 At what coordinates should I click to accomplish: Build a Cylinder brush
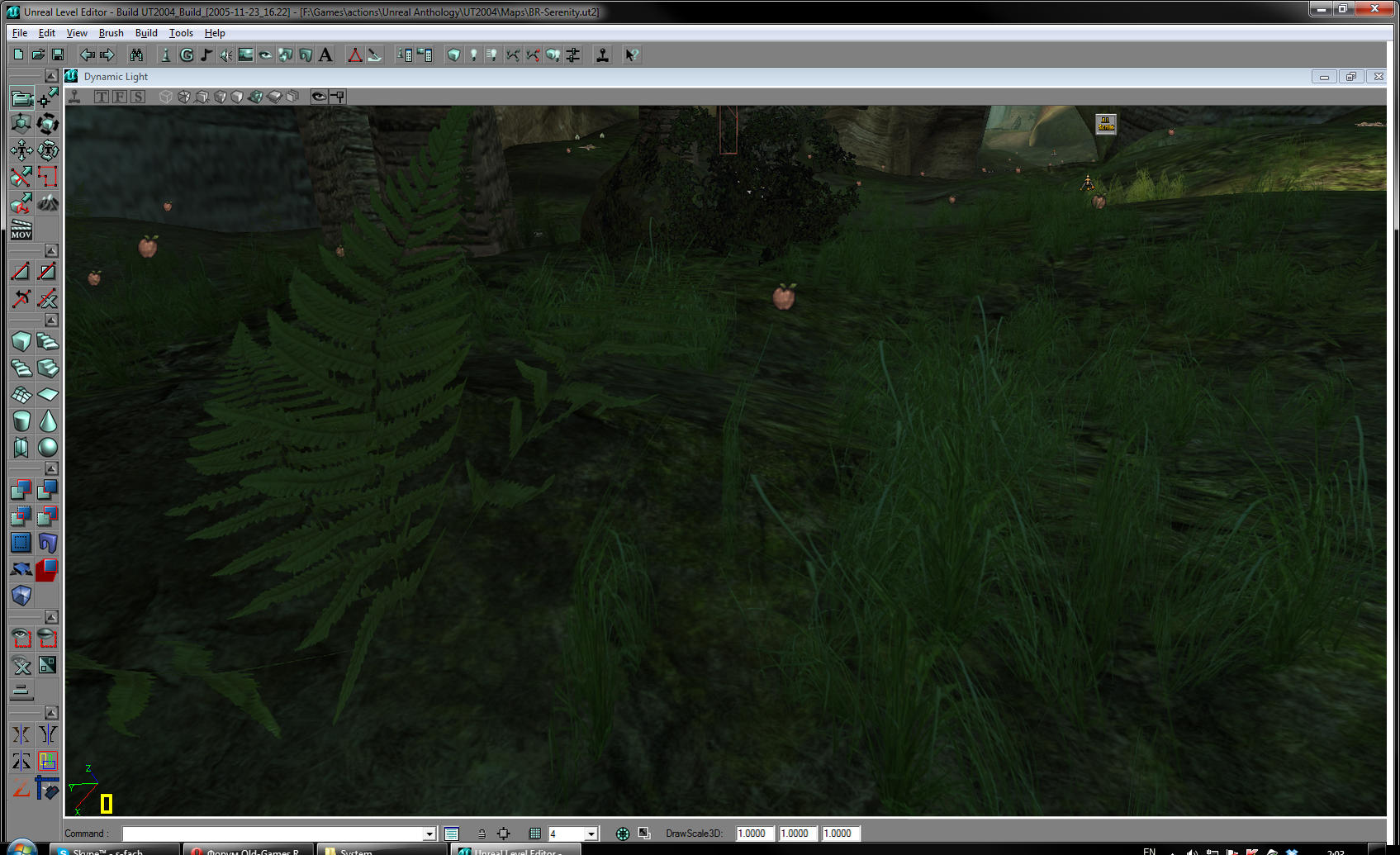(21, 420)
